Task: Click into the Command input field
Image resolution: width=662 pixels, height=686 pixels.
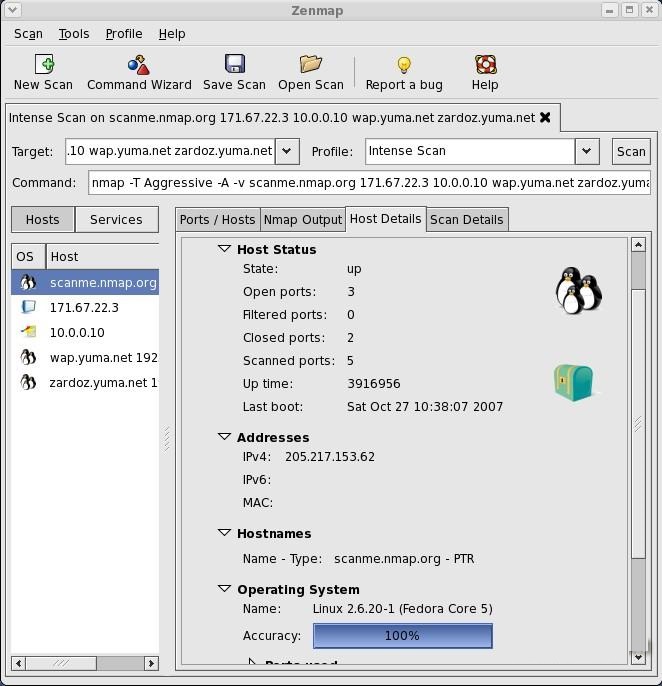Action: pyautogui.click(x=369, y=183)
